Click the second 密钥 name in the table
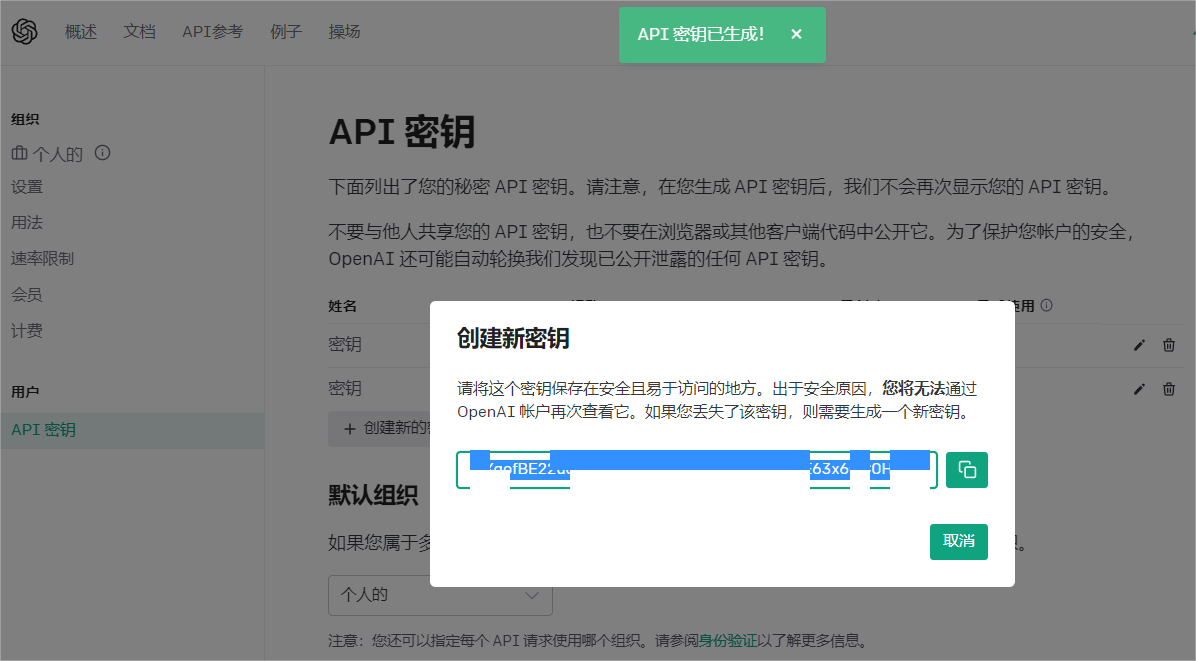 click(345, 389)
